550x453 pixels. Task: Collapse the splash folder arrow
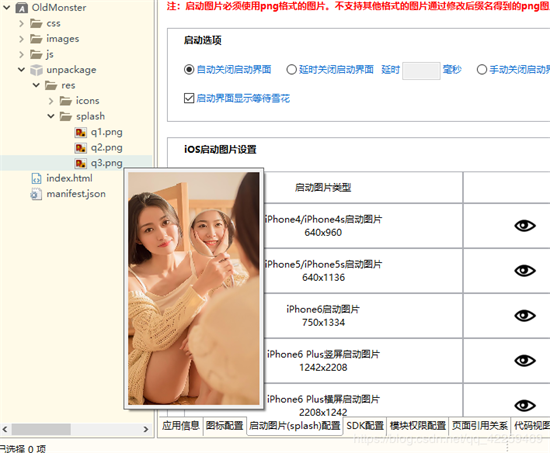(x=51, y=116)
